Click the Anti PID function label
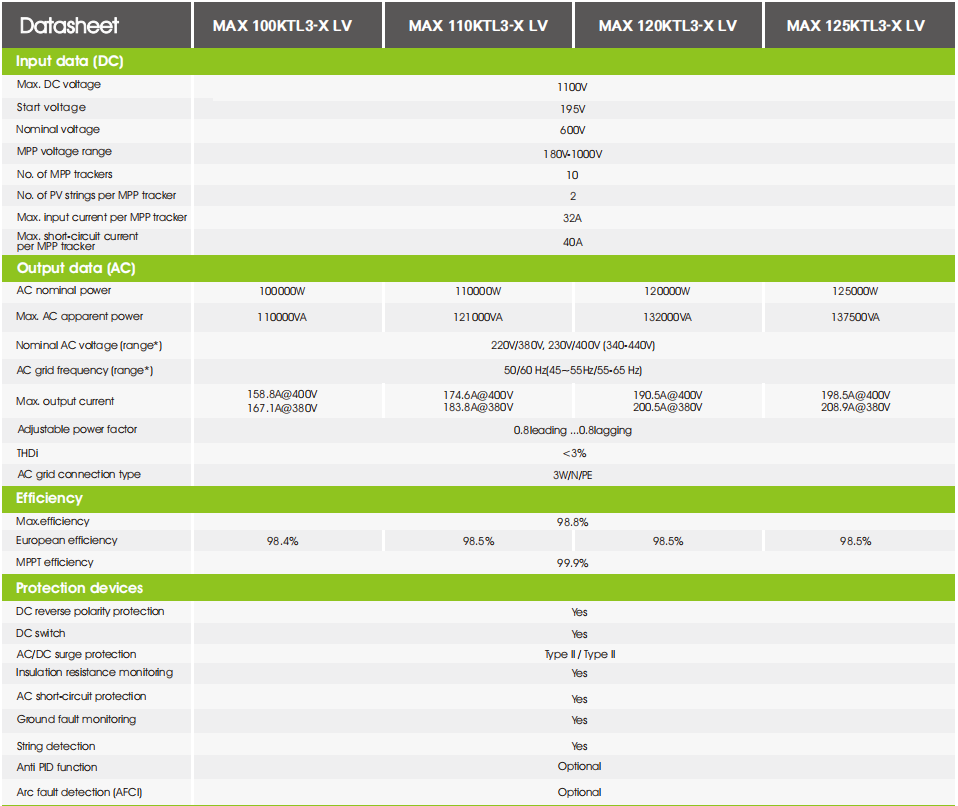 pyautogui.click(x=57, y=768)
